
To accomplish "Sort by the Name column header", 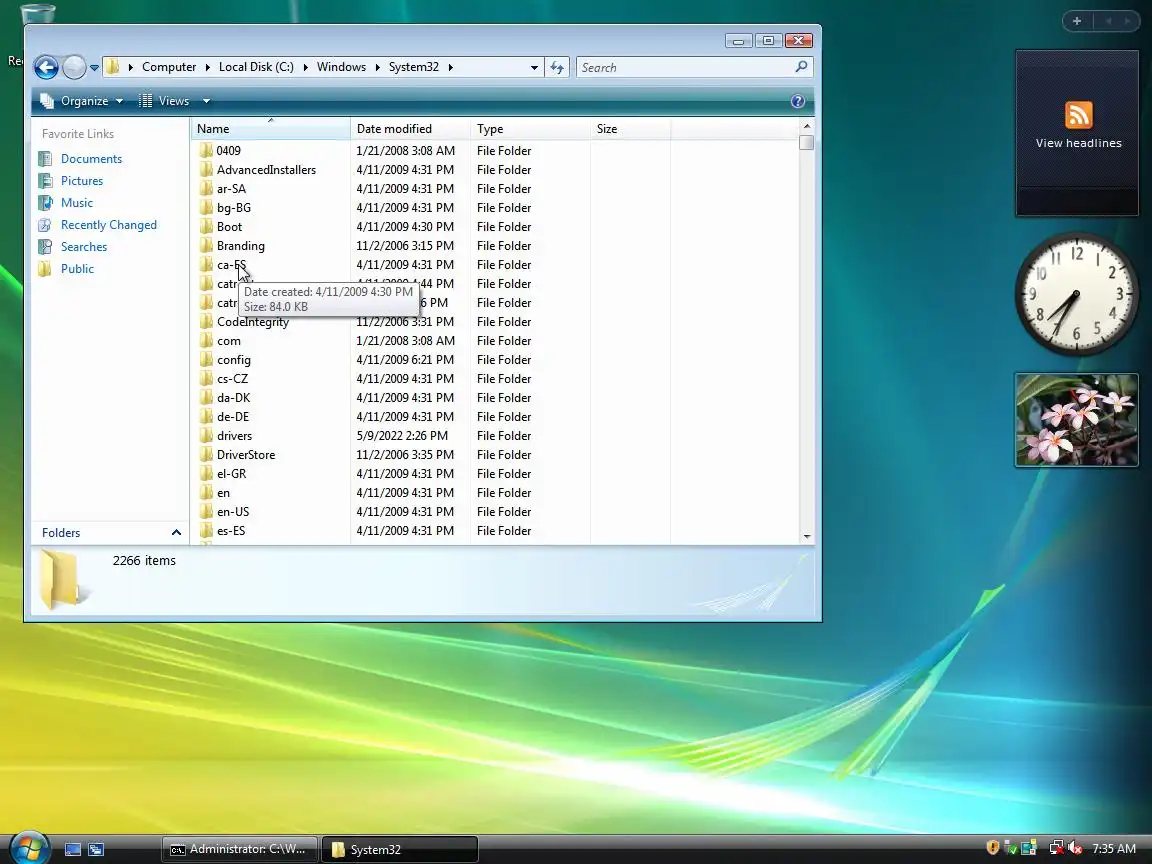I will pos(270,129).
